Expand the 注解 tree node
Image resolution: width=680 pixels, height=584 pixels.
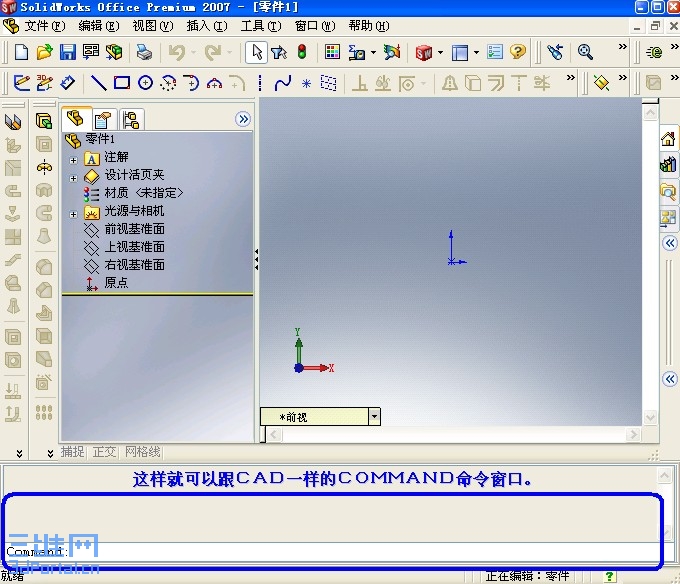pos(73,160)
